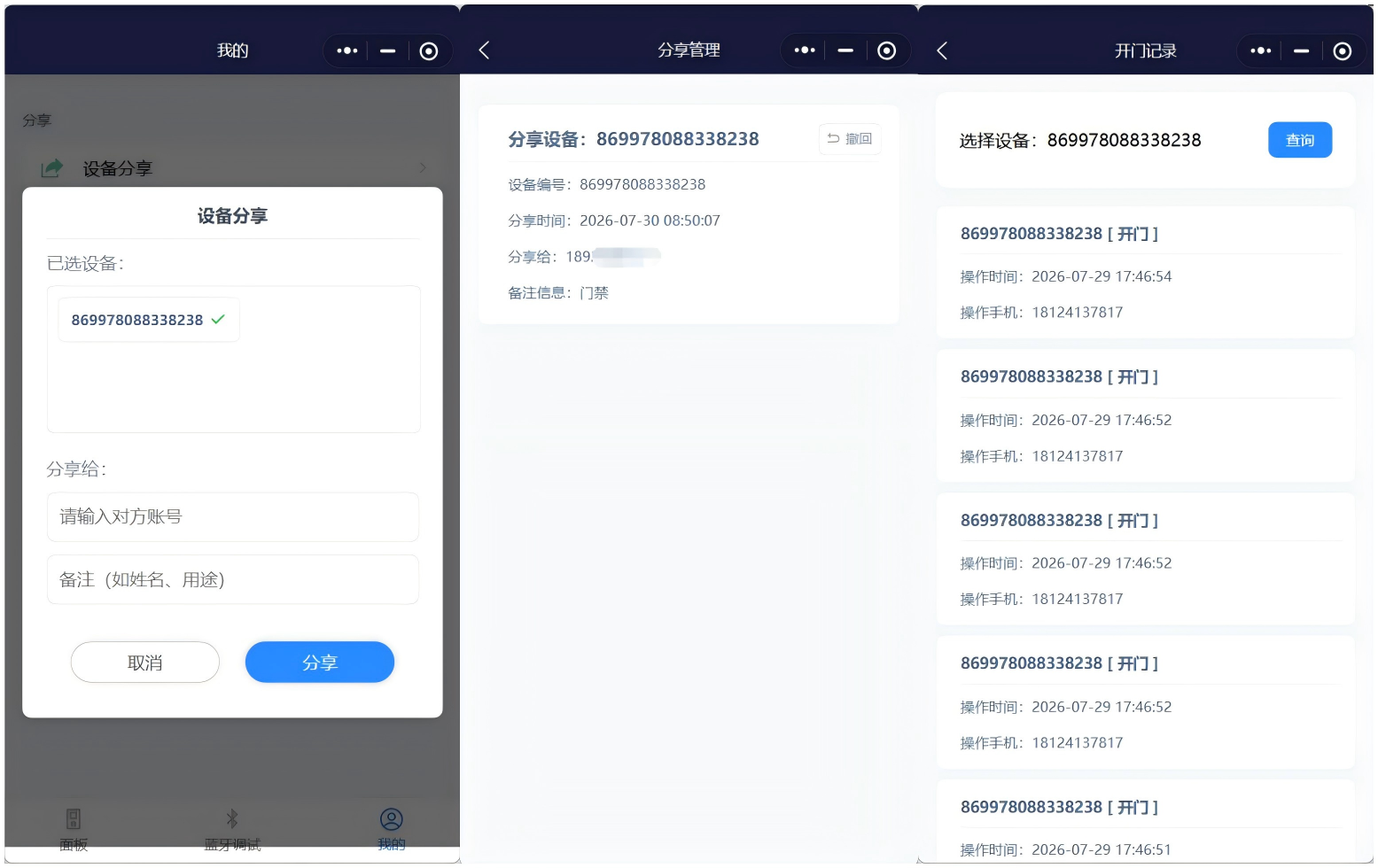Switch to the 蓝牙调试 tab
Viewport: 1378px width, 868px height.
pyautogui.click(x=232, y=830)
